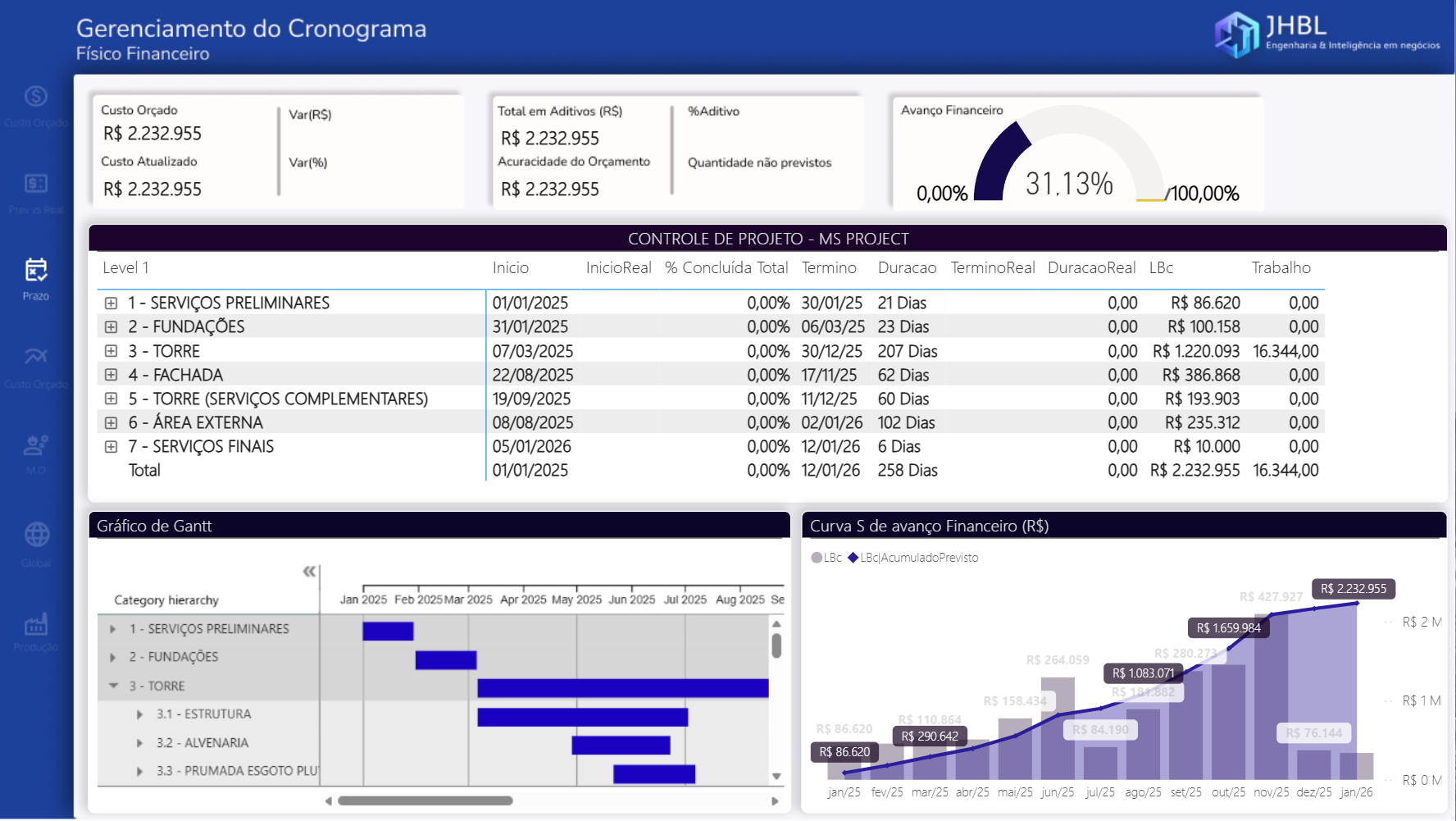The height and width of the screenshot is (821, 1456).
Task: Expand Gantt item 2 - FUNDAÇÕES
Action: tap(113, 657)
